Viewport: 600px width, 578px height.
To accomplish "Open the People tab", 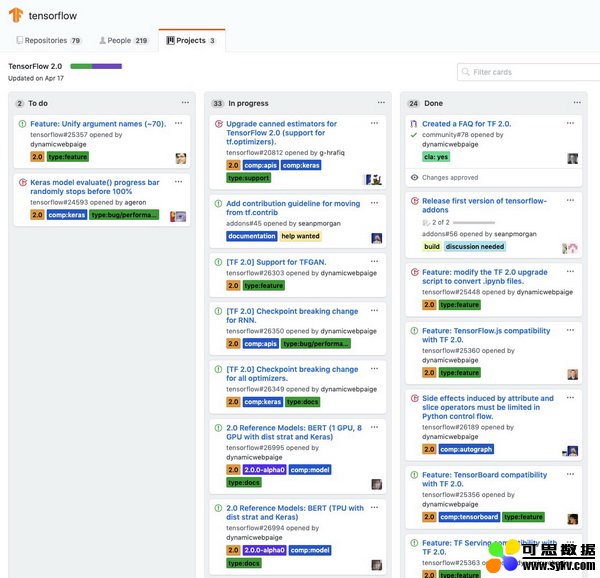I will (x=124, y=41).
